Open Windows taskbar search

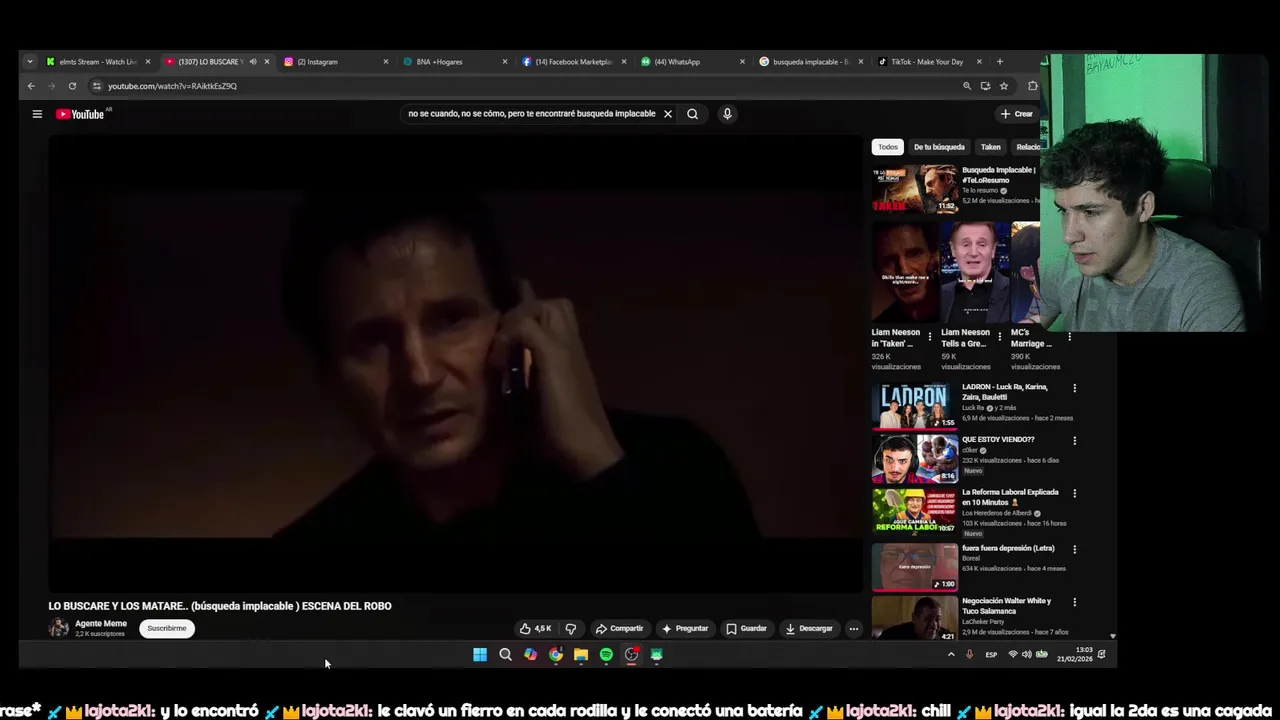click(505, 655)
